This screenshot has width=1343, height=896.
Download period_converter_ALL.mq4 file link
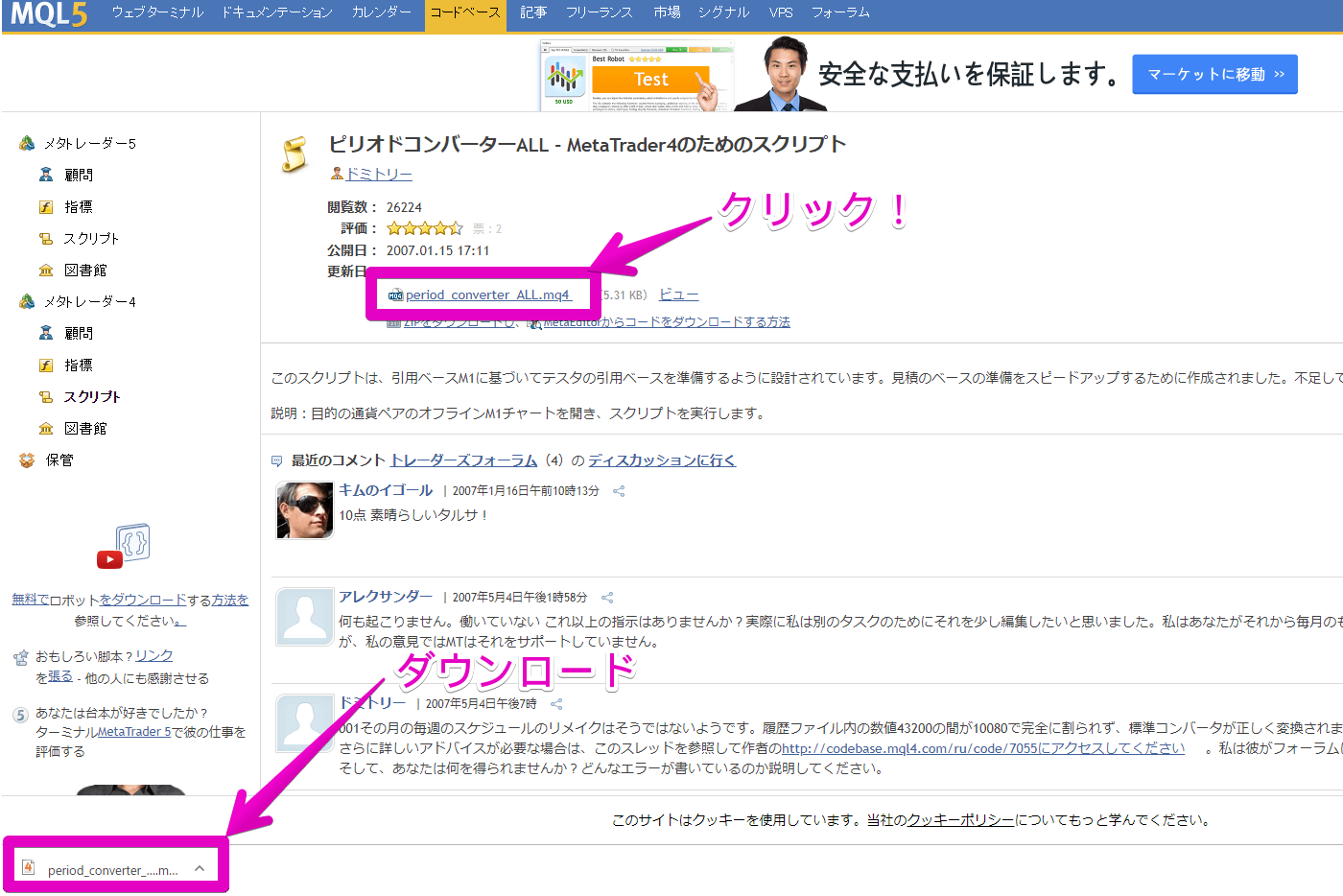coord(488,295)
